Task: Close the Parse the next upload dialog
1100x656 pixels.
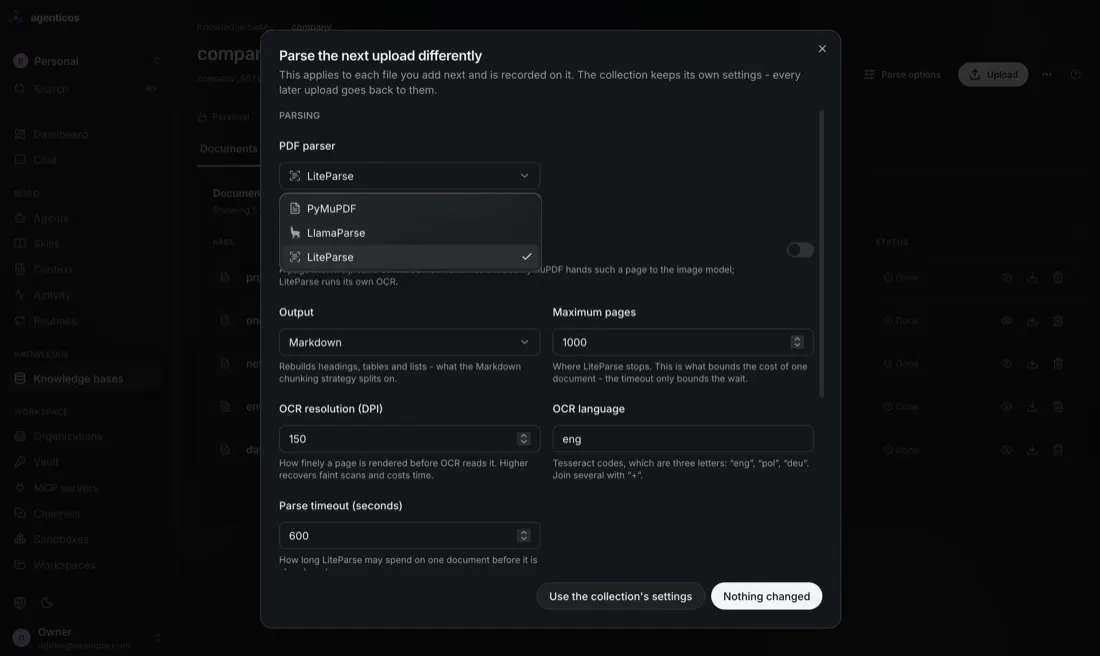Action: tap(822, 48)
